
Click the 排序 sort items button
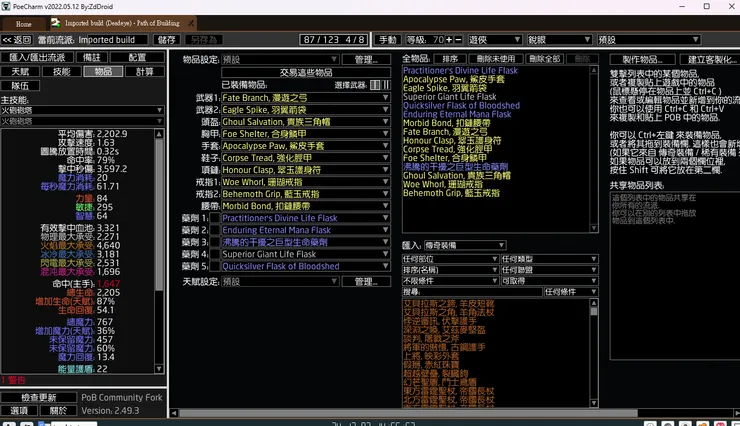click(450, 59)
